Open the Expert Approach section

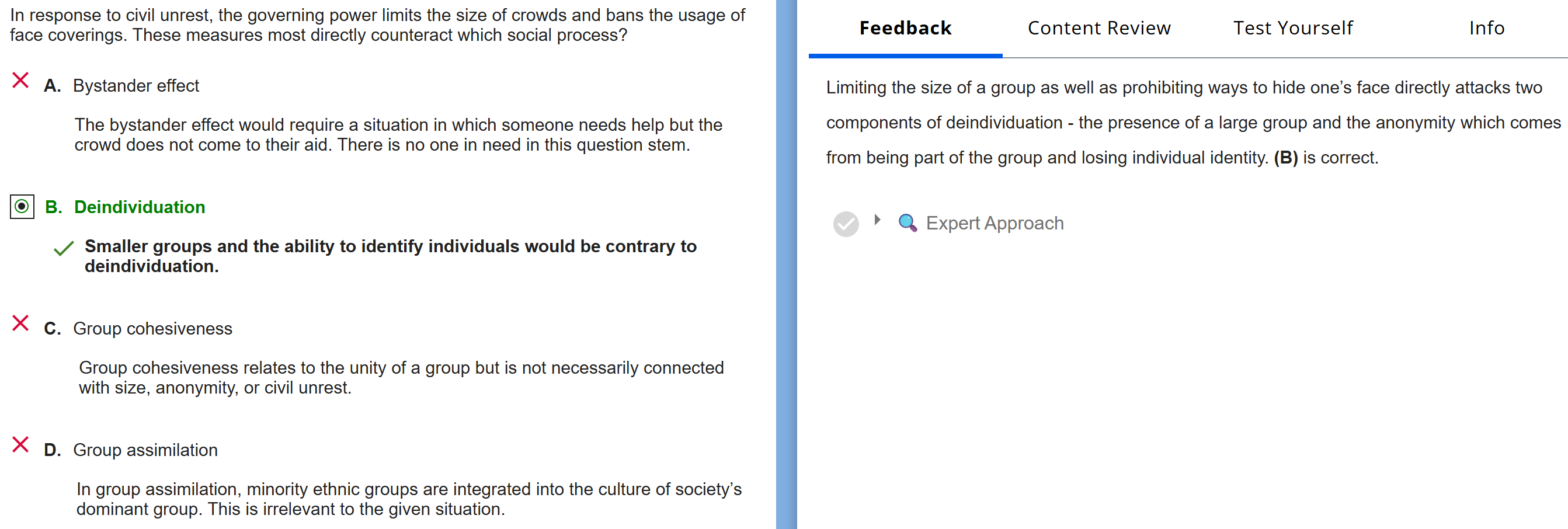pyautogui.click(x=994, y=224)
